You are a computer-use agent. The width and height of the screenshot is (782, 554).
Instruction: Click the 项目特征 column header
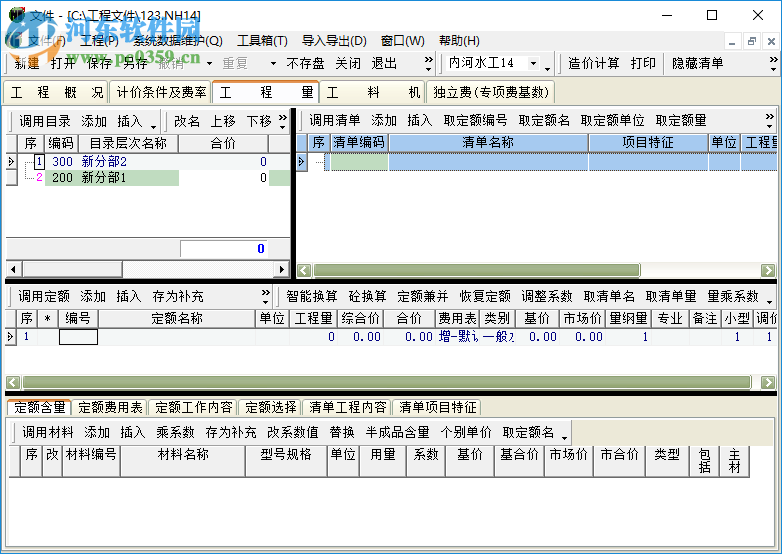click(648, 143)
